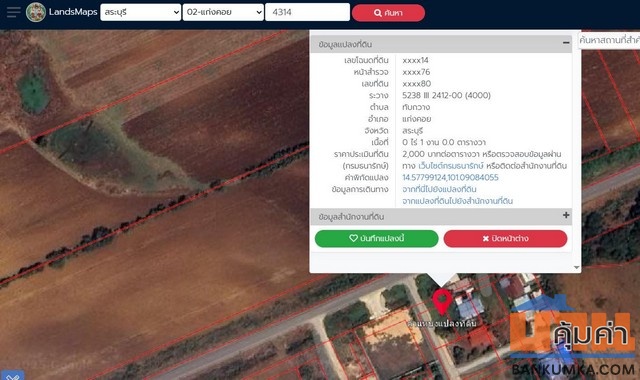
Task: Open the จากที่นี่ไปยังแปลงที่ดิน directions link
Action: [439, 189]
